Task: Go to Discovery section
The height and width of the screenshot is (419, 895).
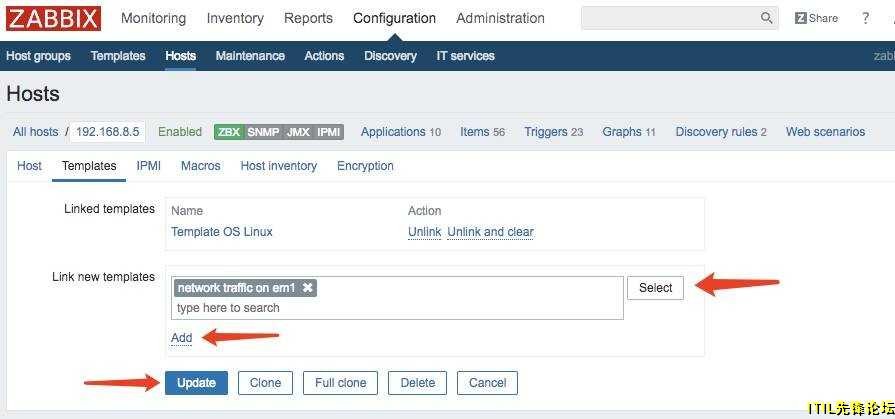Action: [x=390, y=56]
